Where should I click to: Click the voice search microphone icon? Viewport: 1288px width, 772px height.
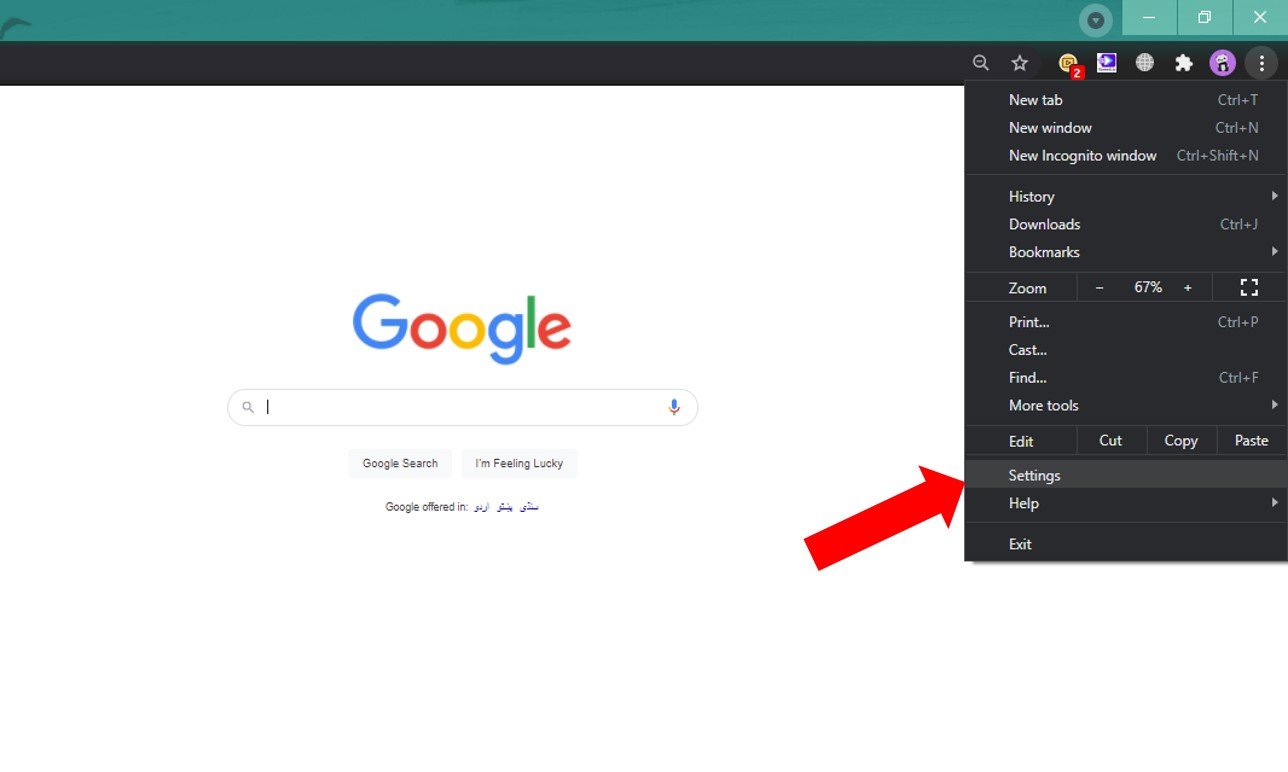(674, 407)
